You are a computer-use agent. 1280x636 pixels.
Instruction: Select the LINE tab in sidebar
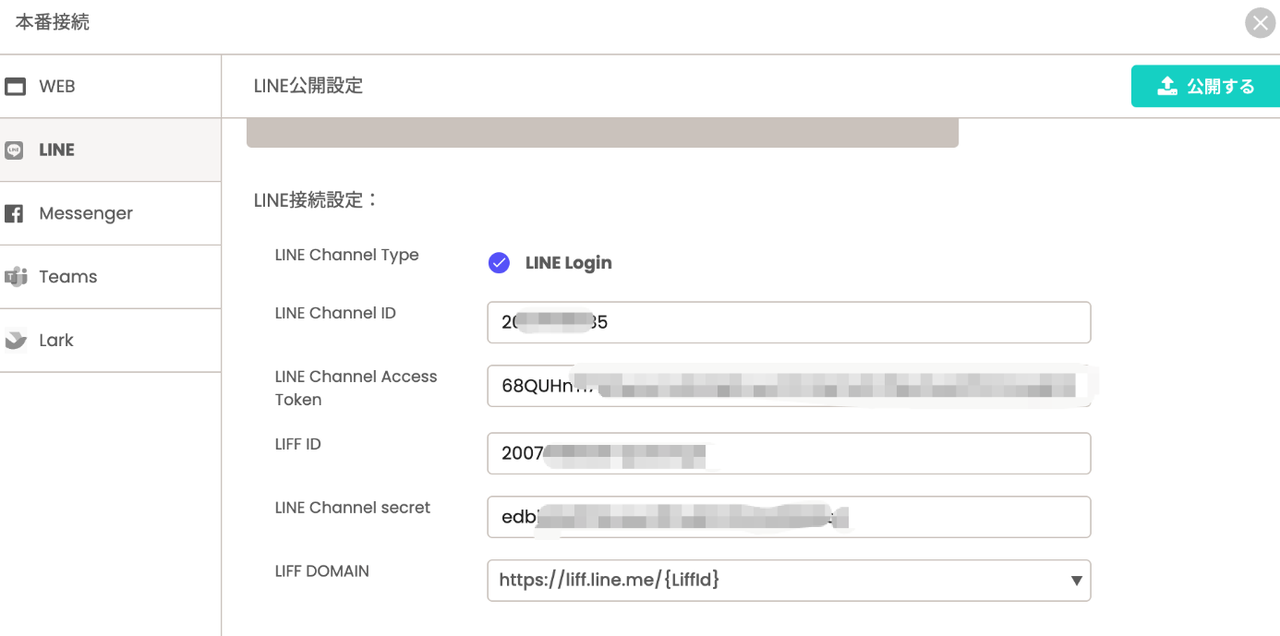pos(57,150)
